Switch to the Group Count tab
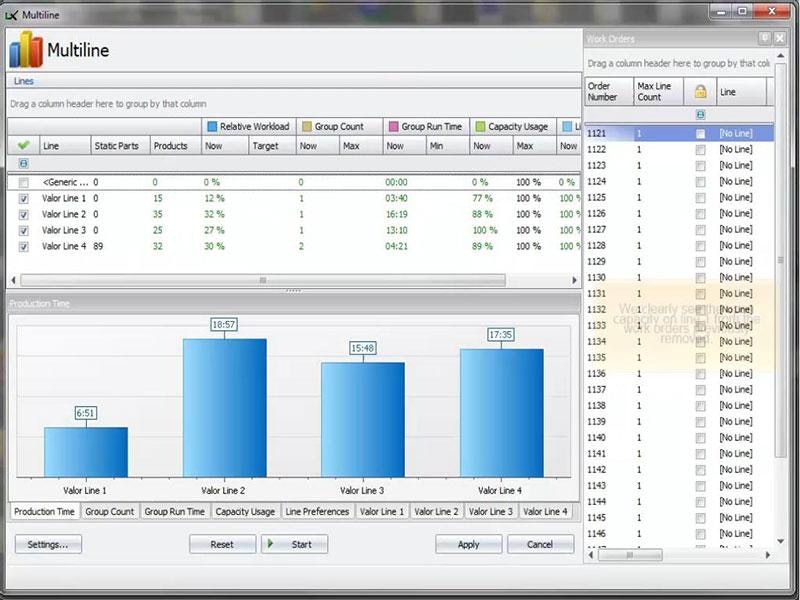 click(x=109, y=512)
